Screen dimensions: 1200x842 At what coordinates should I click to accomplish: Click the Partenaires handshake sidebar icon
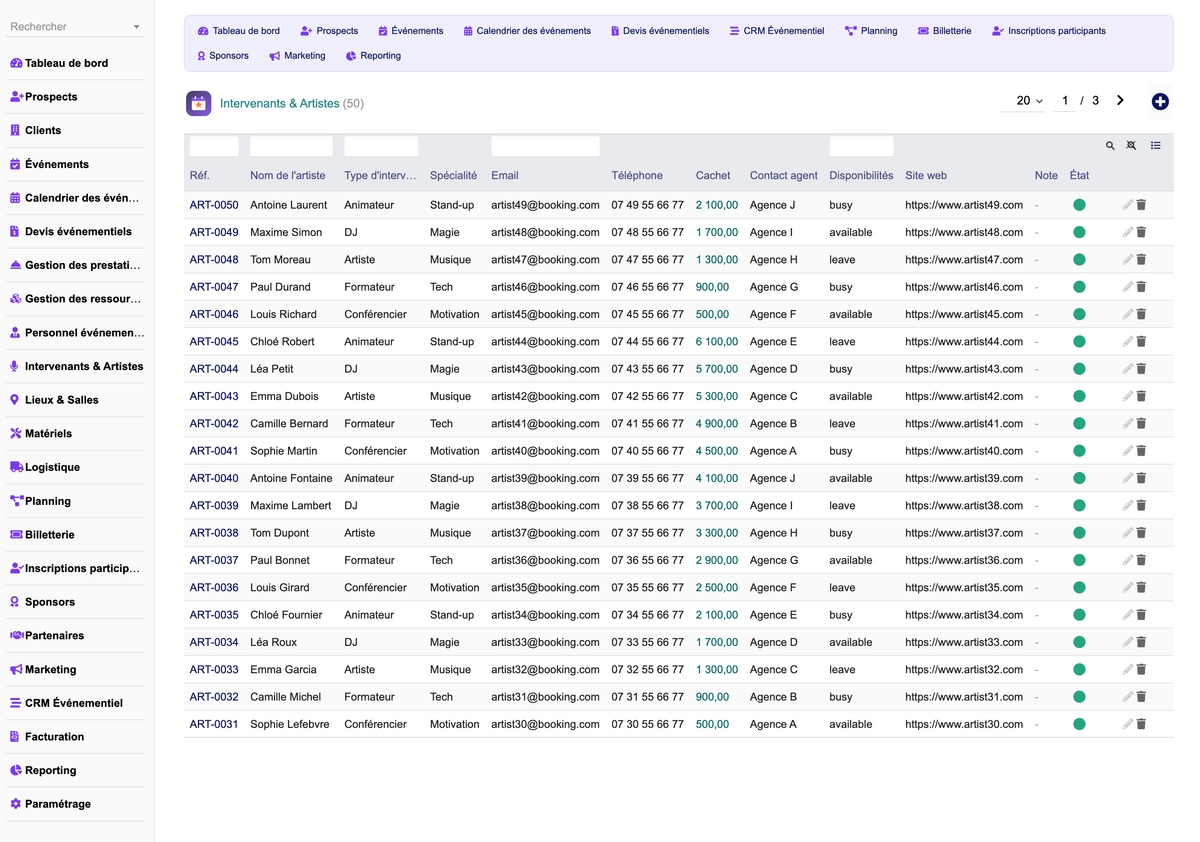[x=16, y=635]
